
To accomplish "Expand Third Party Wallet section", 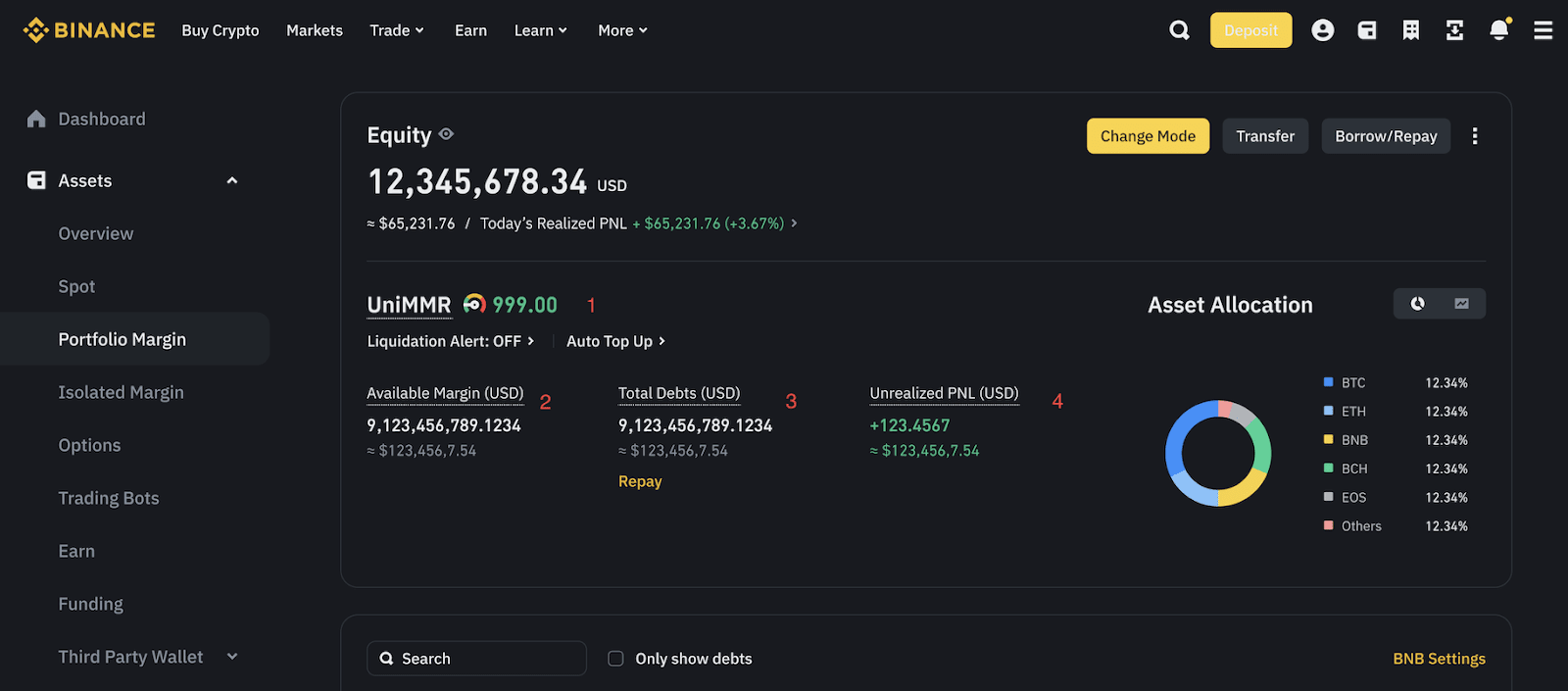I will 232,657.
